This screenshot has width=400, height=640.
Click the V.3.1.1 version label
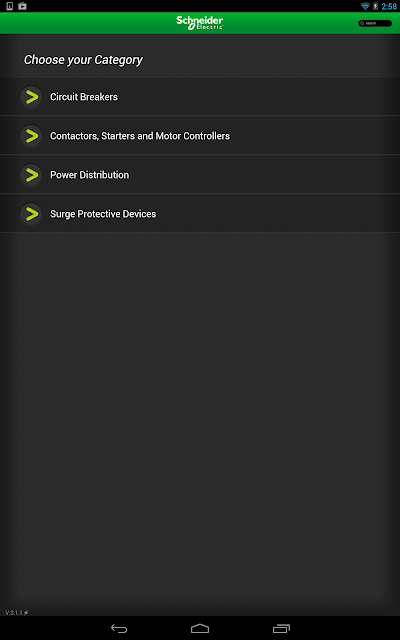coord(17,612)
